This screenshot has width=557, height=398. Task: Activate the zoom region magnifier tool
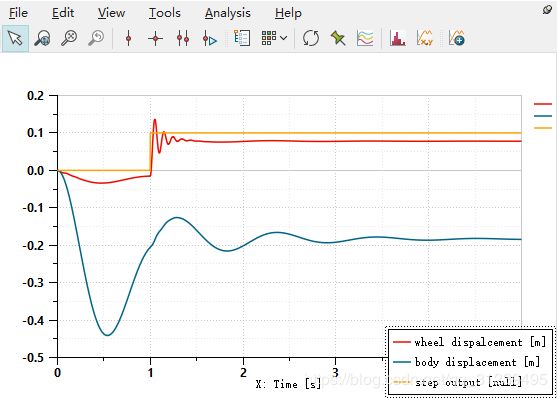tap(42, 38)
